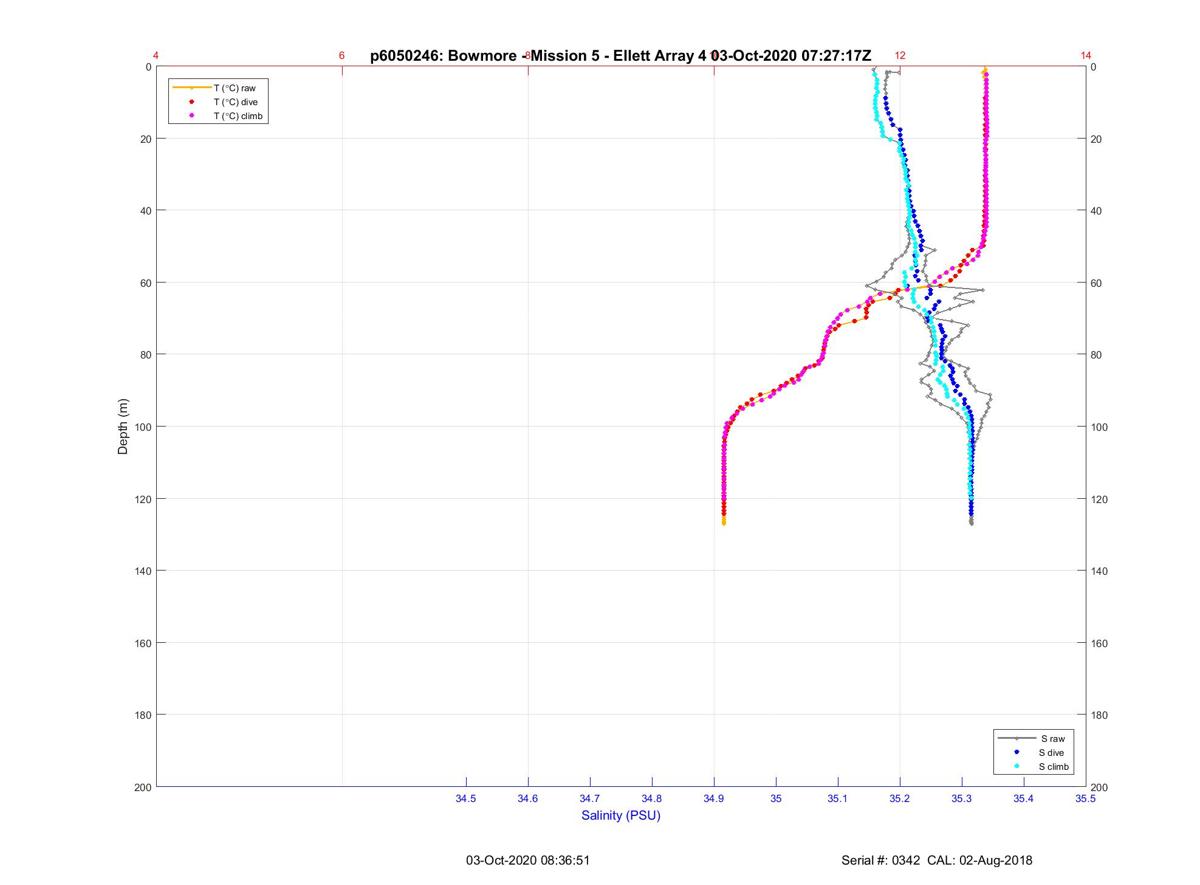
Task: Click depth tick 20 on the left axis
Action: point(145,139)
